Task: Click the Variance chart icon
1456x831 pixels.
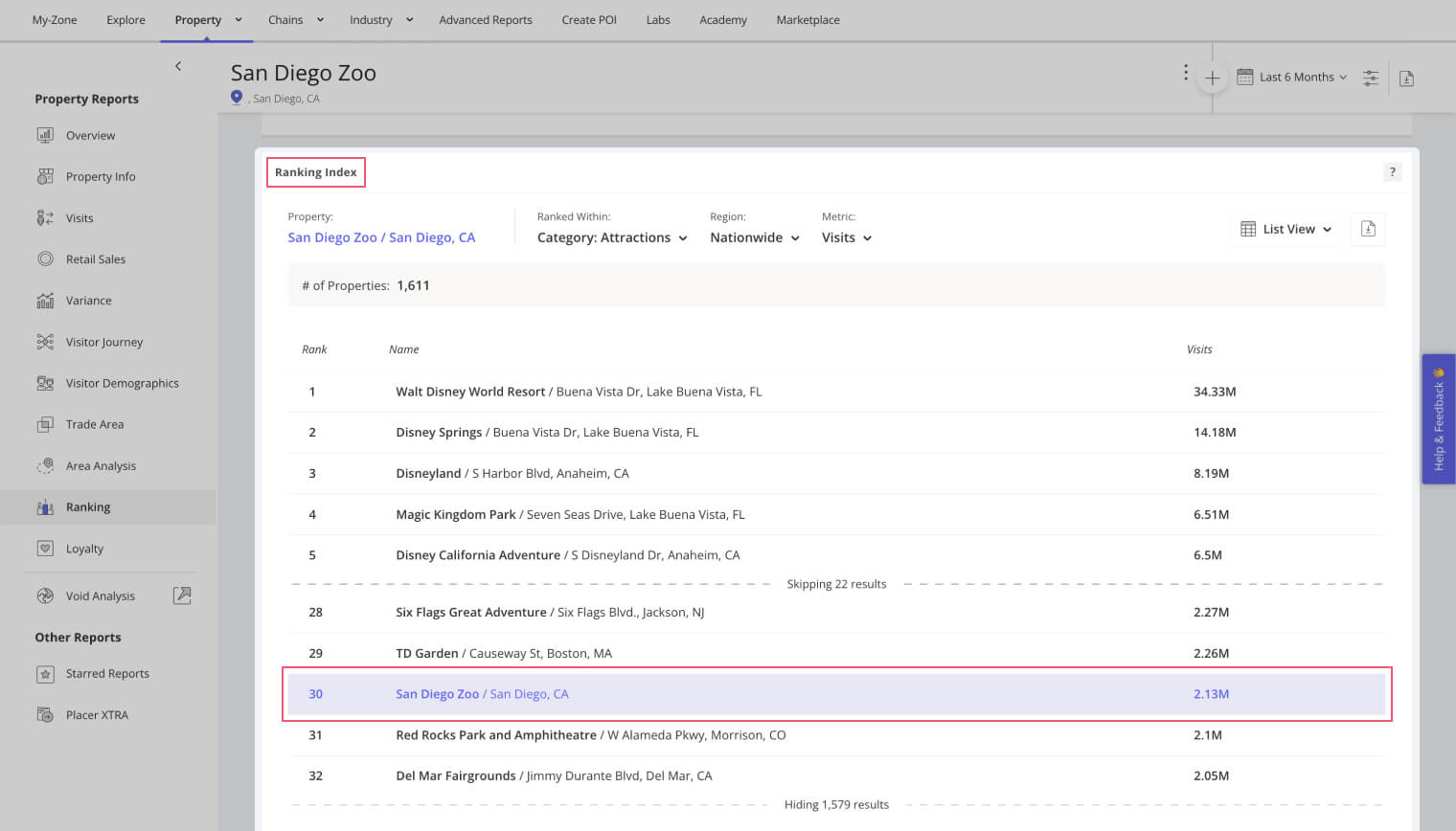Action: click(x=45, y=301)
